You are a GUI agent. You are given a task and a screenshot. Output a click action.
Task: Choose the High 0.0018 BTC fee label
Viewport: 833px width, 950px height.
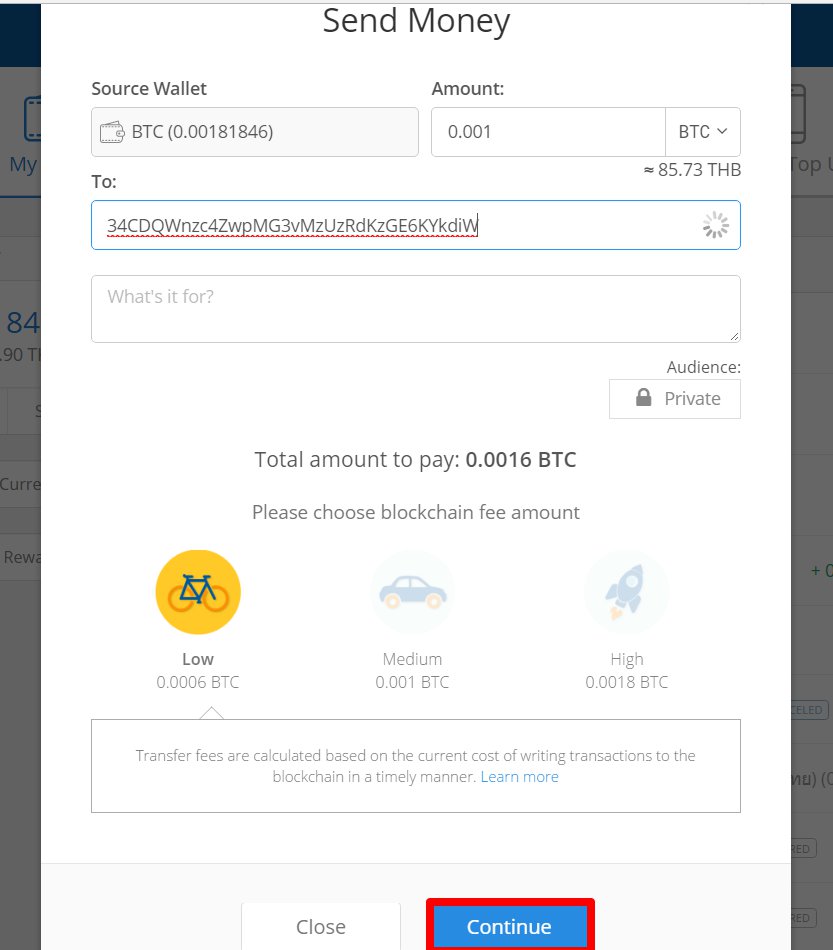(626, 671)
